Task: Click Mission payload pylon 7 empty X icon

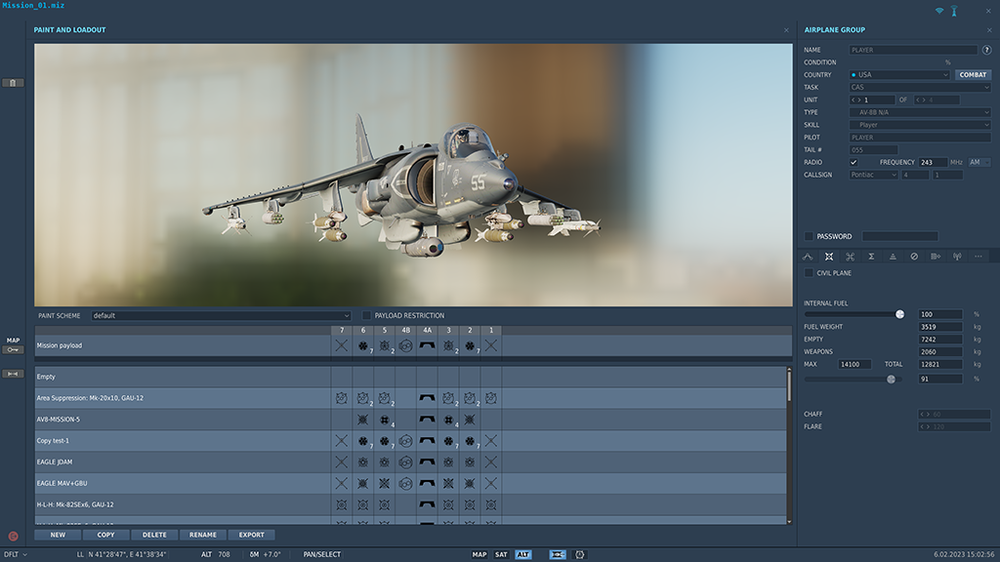Action: pyautogui.click(x=342, y=346)
